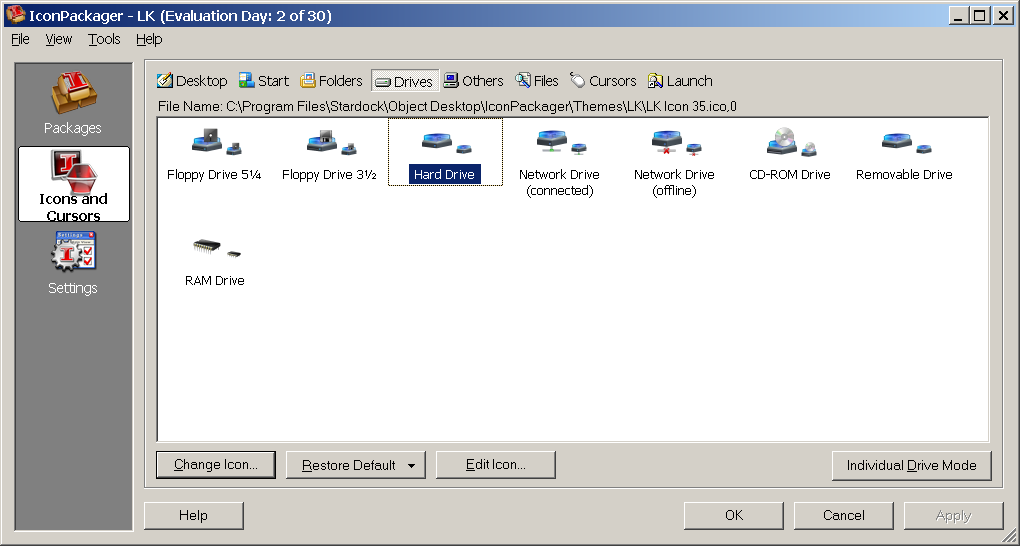Click the IconPackager title bar icon
Screen dimensions: 1020x546
click(16, 14)
